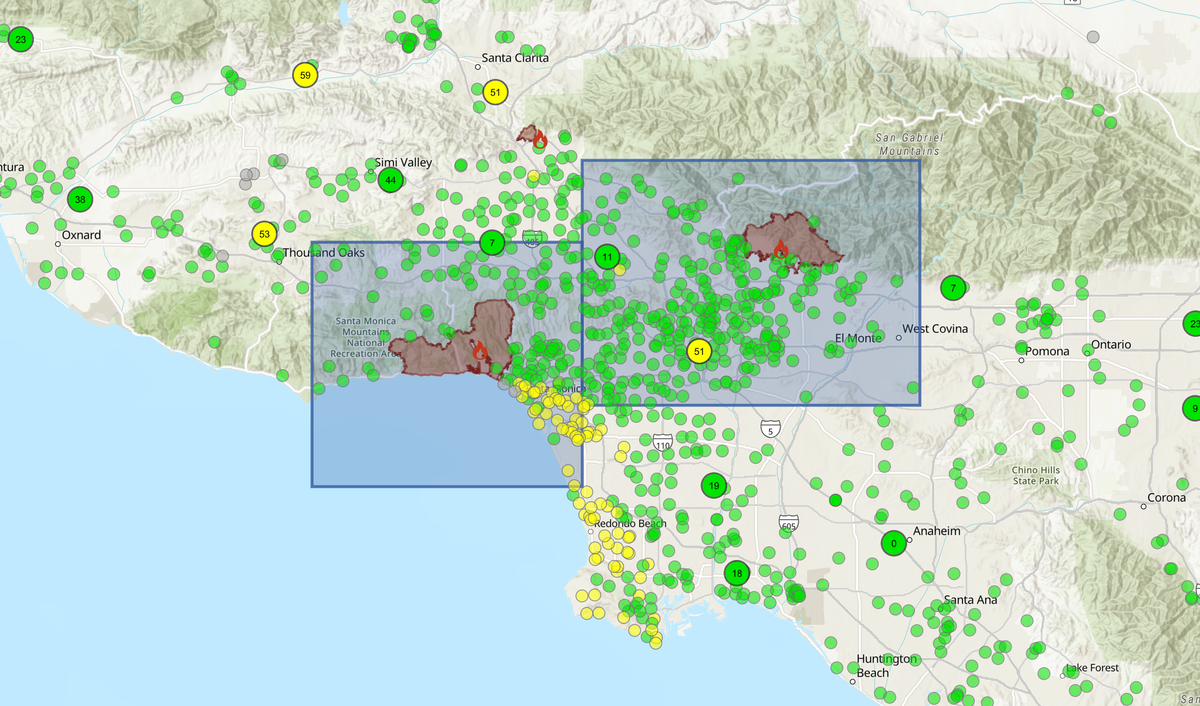Click the green 38 marker above Oxnard
Screen dimensions: 1200x706
(x=80, y=199)
